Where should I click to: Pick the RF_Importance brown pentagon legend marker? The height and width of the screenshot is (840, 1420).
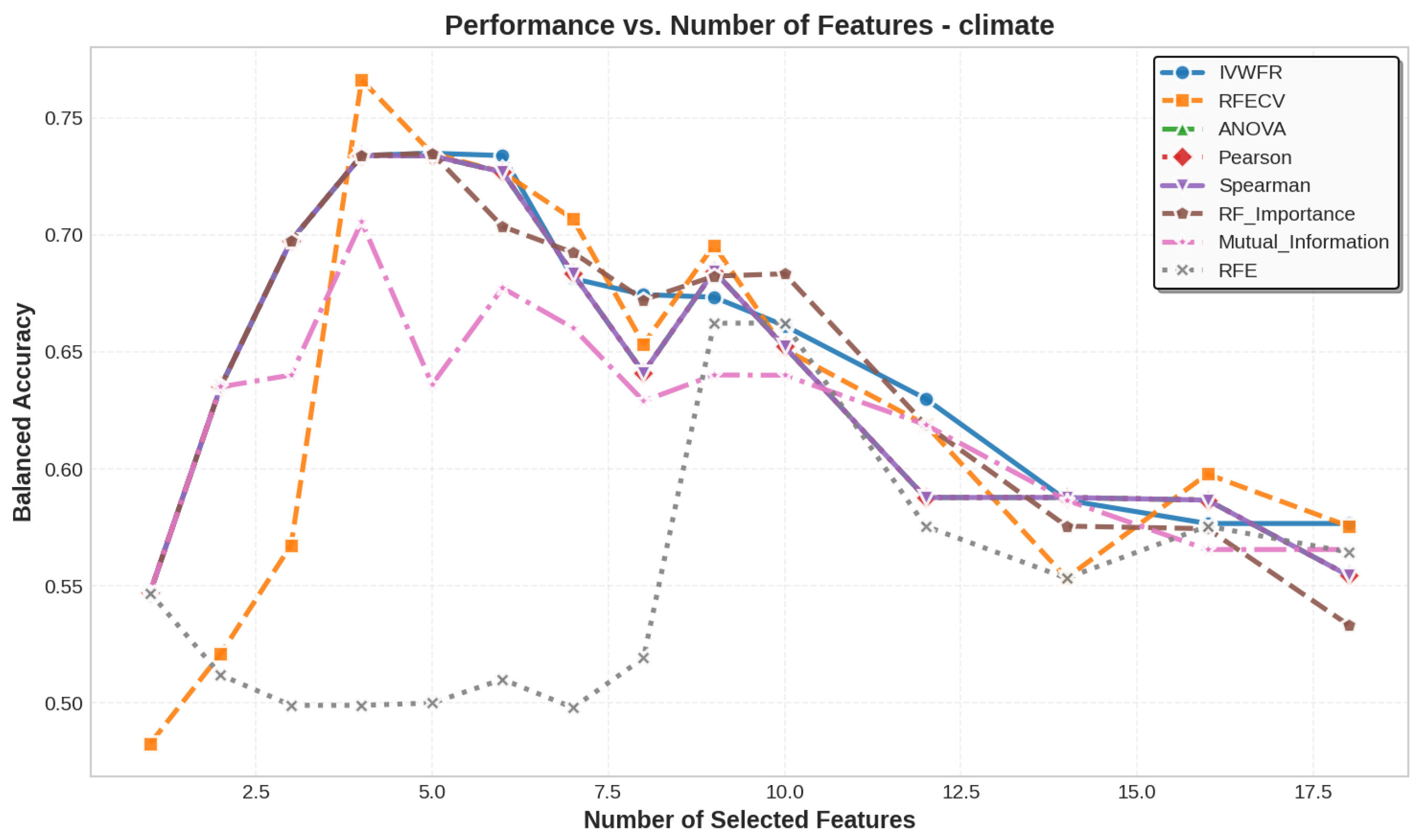[1182, 213]
